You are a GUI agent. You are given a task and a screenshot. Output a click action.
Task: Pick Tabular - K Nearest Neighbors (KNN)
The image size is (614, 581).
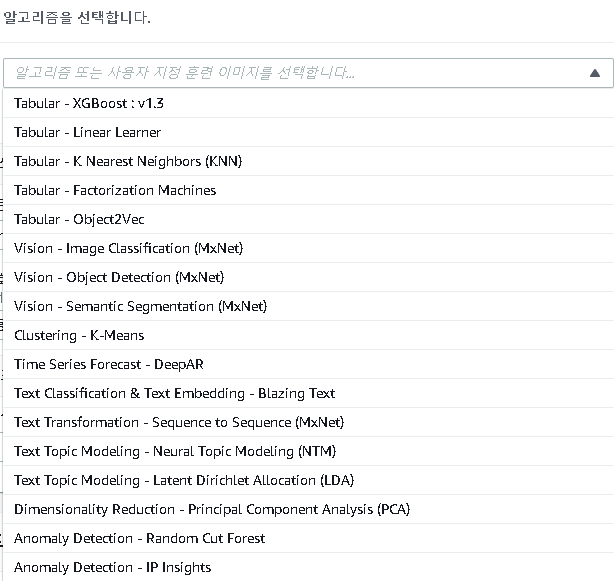(x=308, y=161)
